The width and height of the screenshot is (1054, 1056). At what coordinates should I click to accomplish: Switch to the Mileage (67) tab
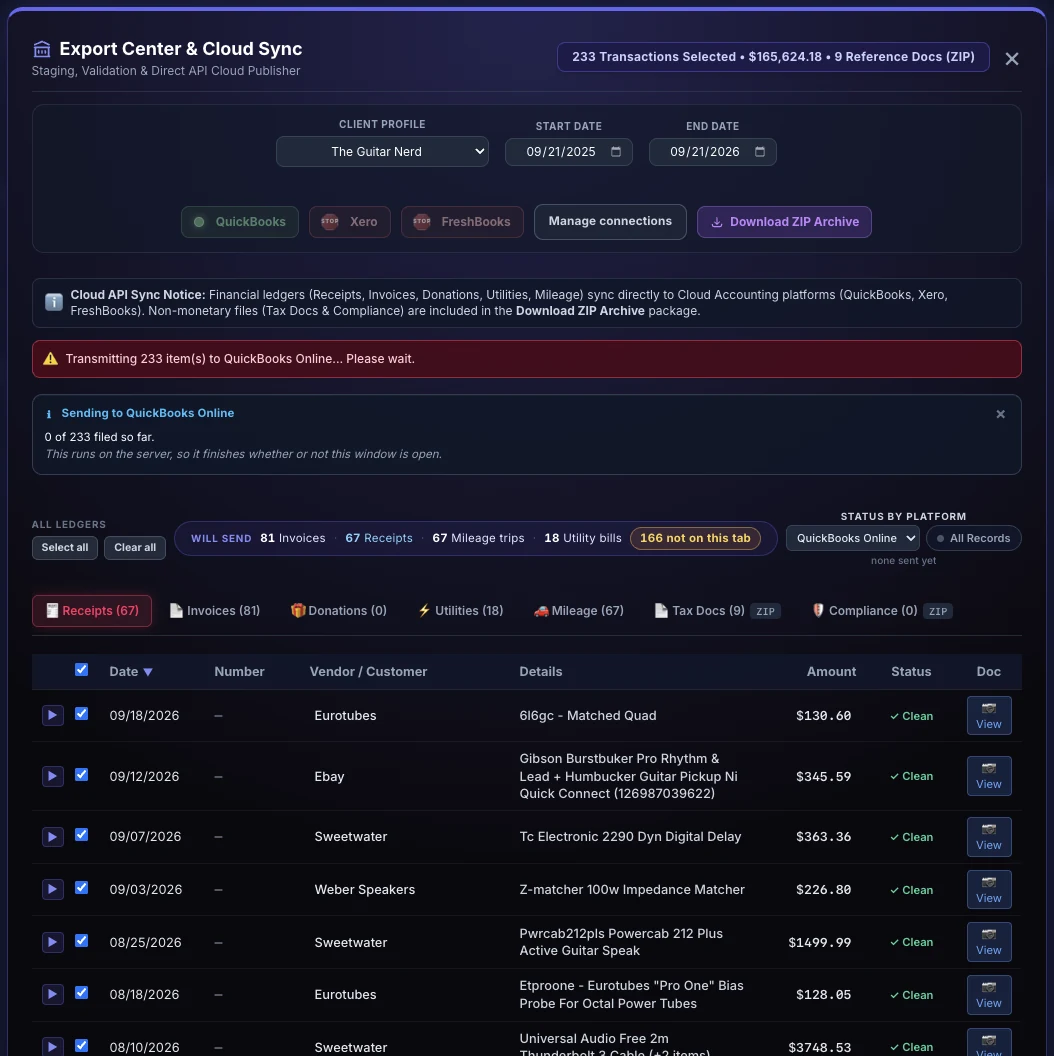coord(579,611)
